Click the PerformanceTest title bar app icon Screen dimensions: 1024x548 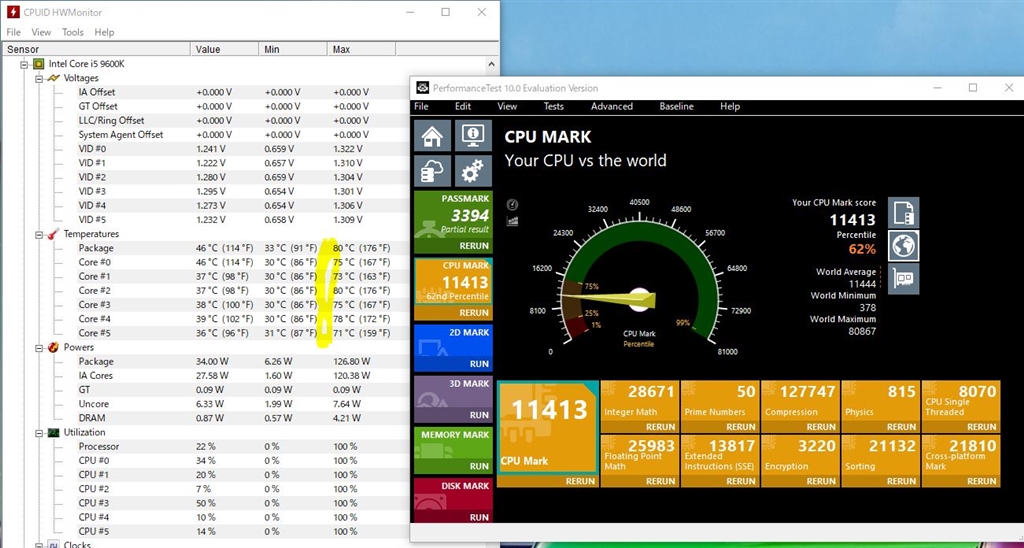point(423,88)
